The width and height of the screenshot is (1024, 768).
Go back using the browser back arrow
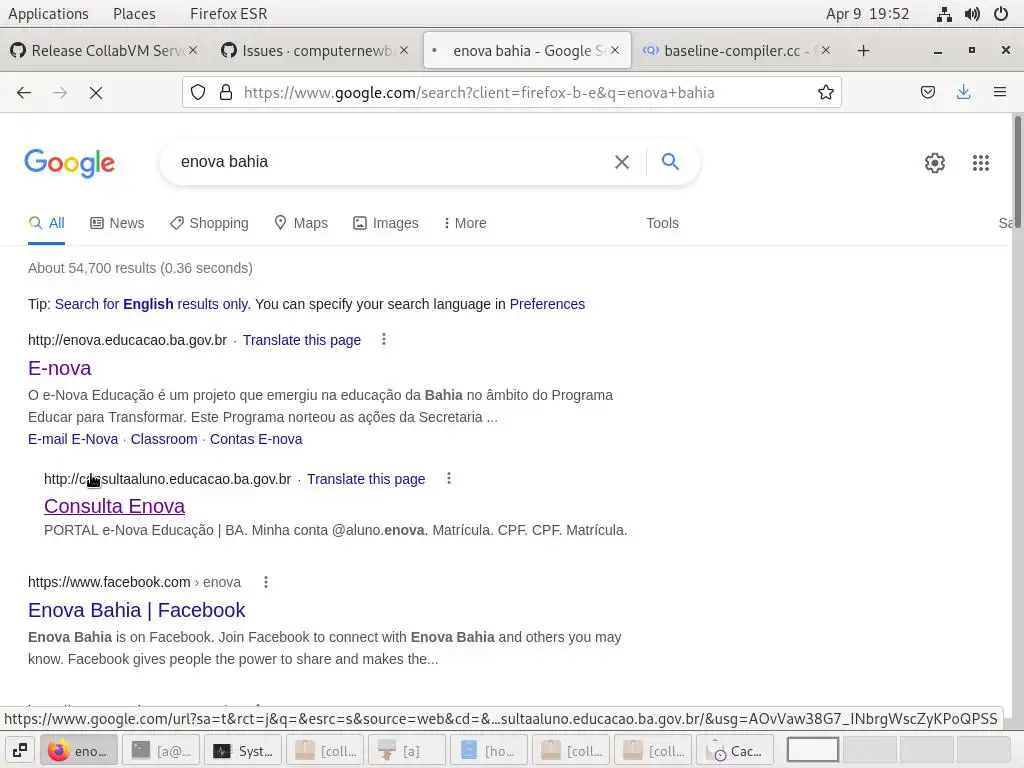click(x=24, y=93)
